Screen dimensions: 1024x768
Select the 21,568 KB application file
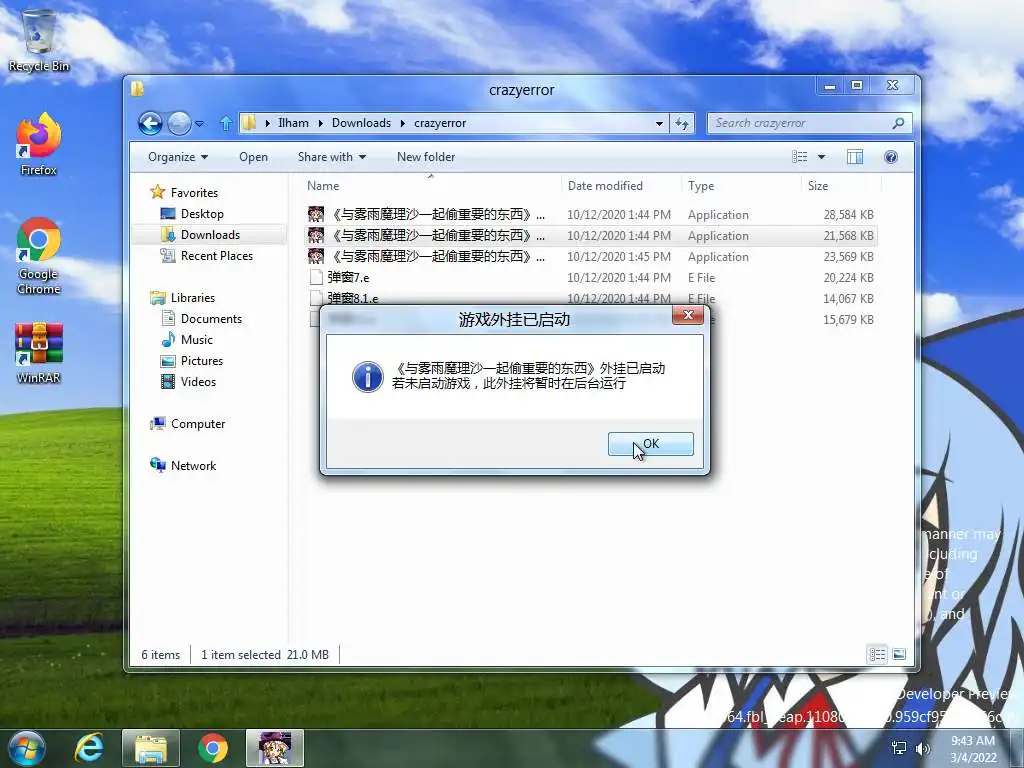pyautogui.click(x=591, y=236)
